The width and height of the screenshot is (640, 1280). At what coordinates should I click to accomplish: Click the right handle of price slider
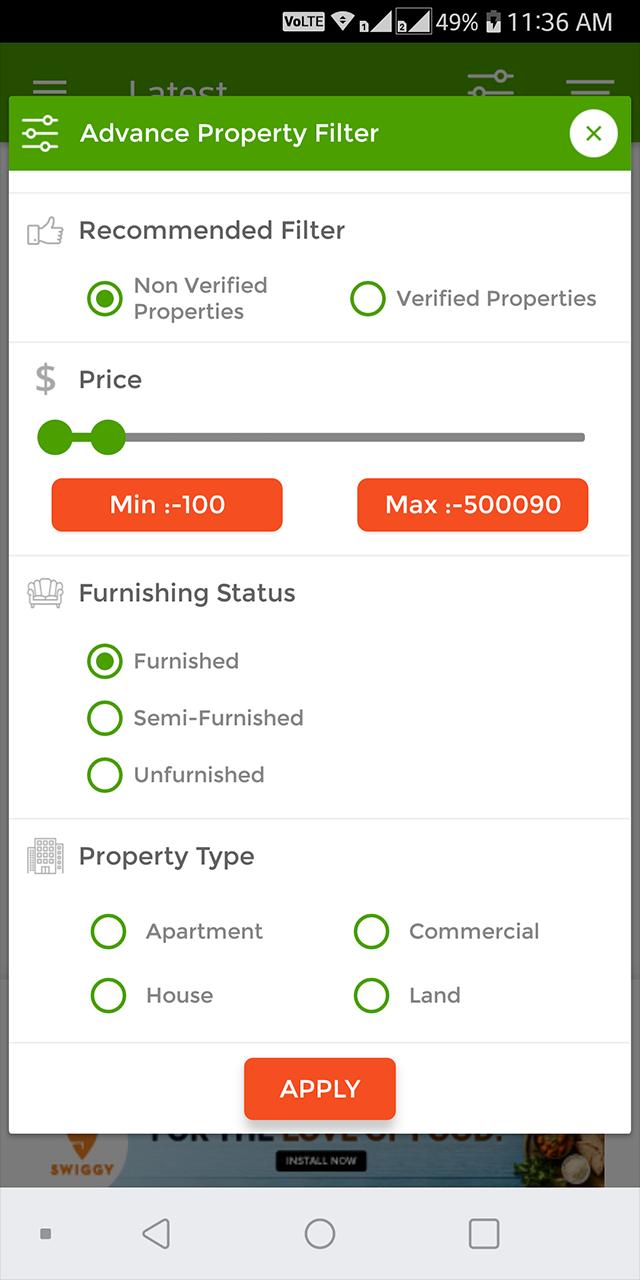tap(108, 437)
